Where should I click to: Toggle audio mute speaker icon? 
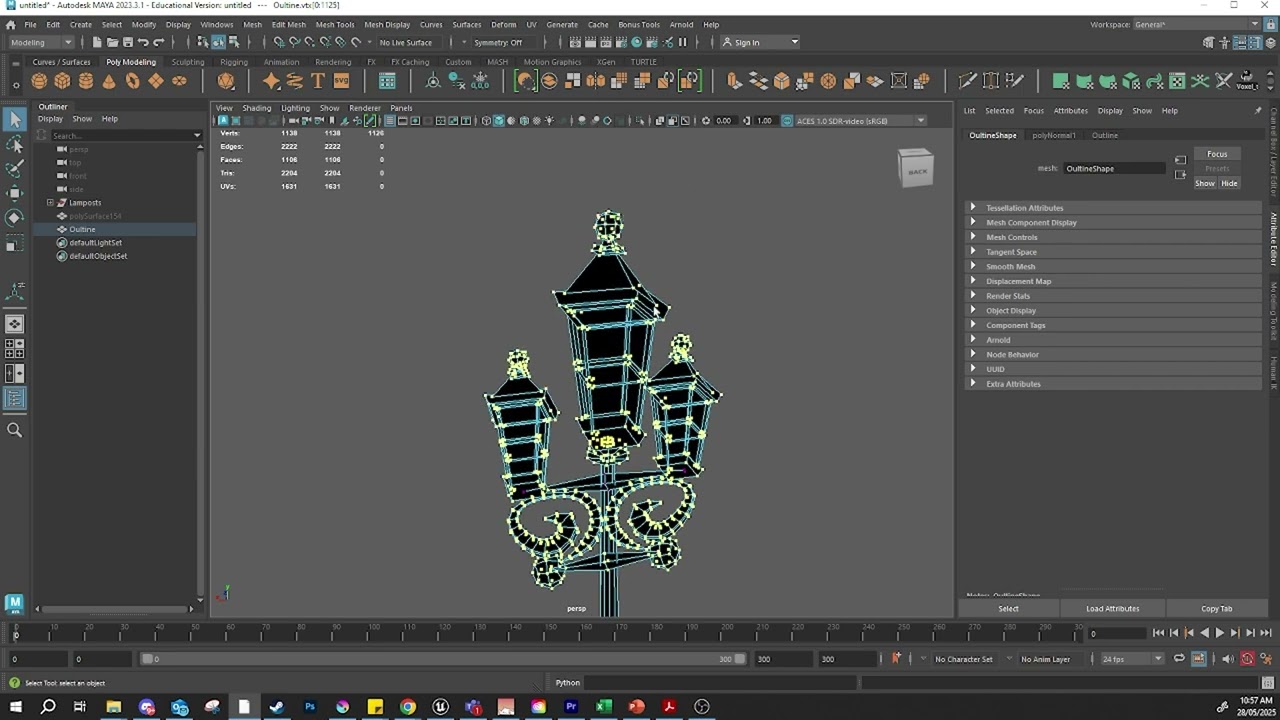[1228, 658]
